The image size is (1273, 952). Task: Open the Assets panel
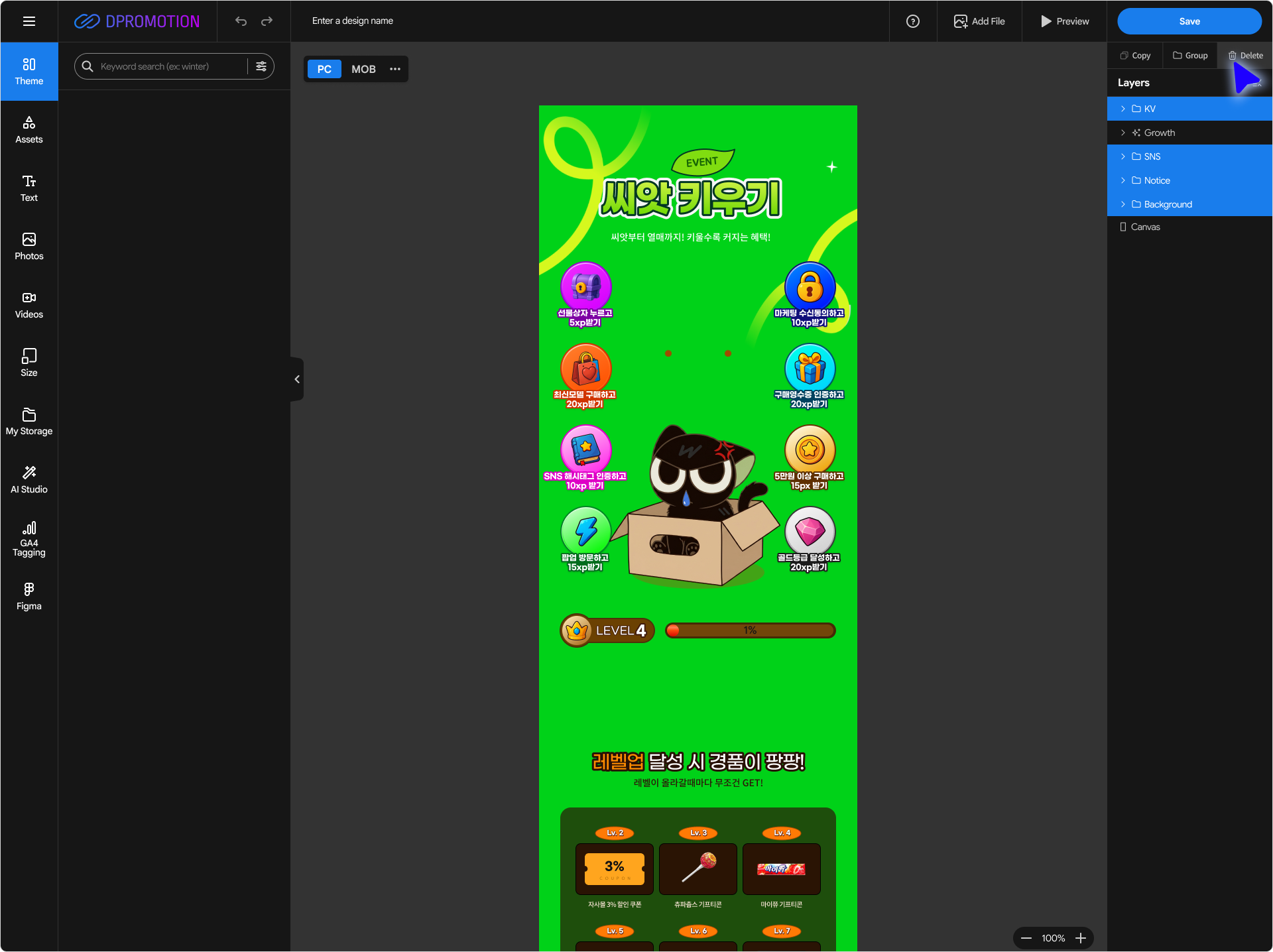coord(29,130)
